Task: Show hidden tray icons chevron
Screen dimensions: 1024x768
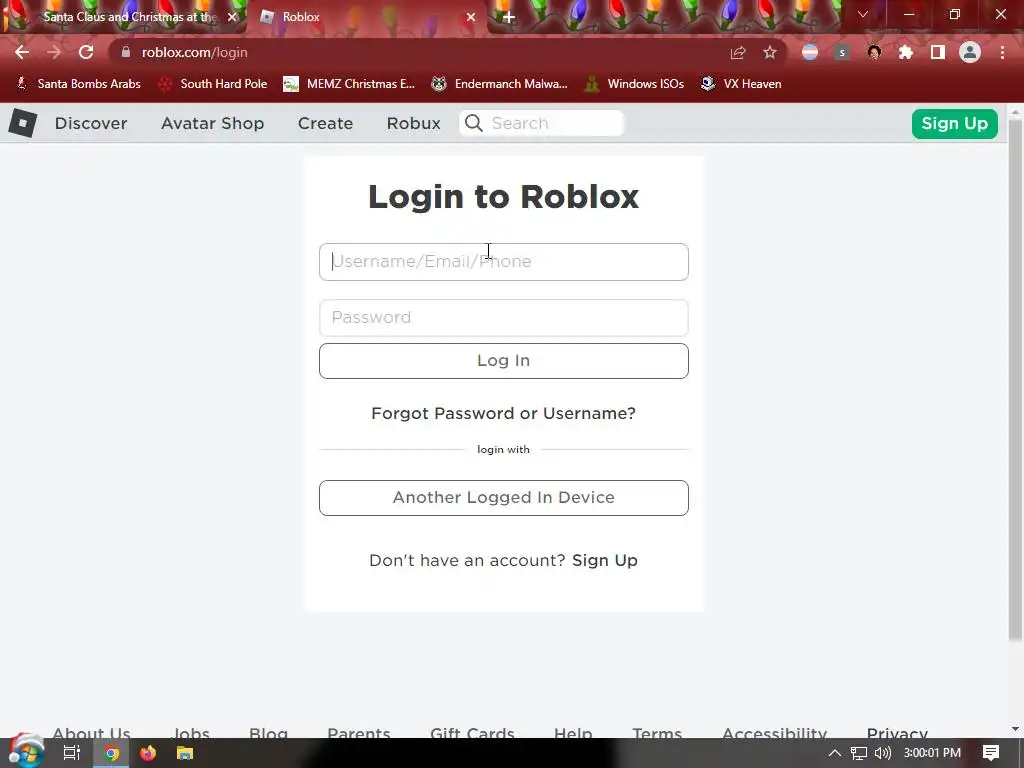Action: click(835, 753)
